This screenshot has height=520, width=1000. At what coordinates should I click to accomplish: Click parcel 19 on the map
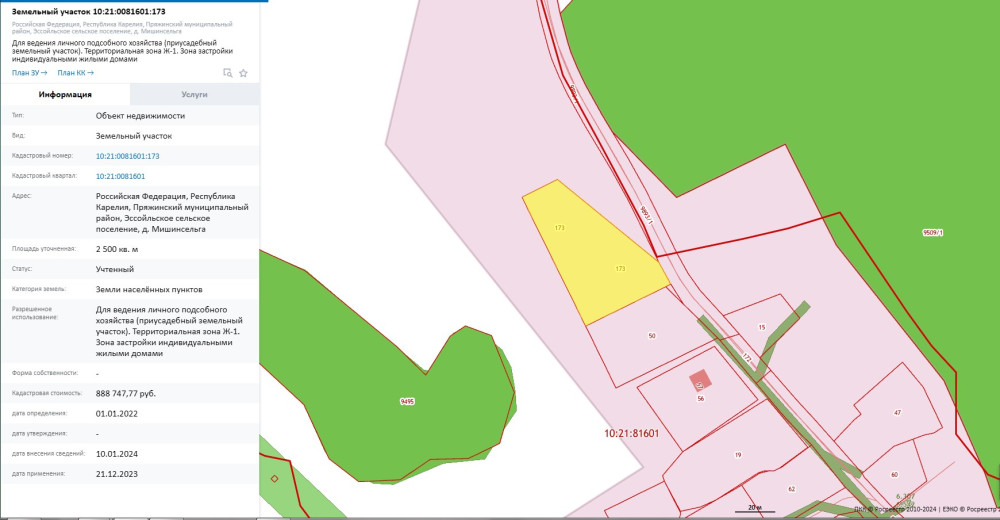(737, 455)
